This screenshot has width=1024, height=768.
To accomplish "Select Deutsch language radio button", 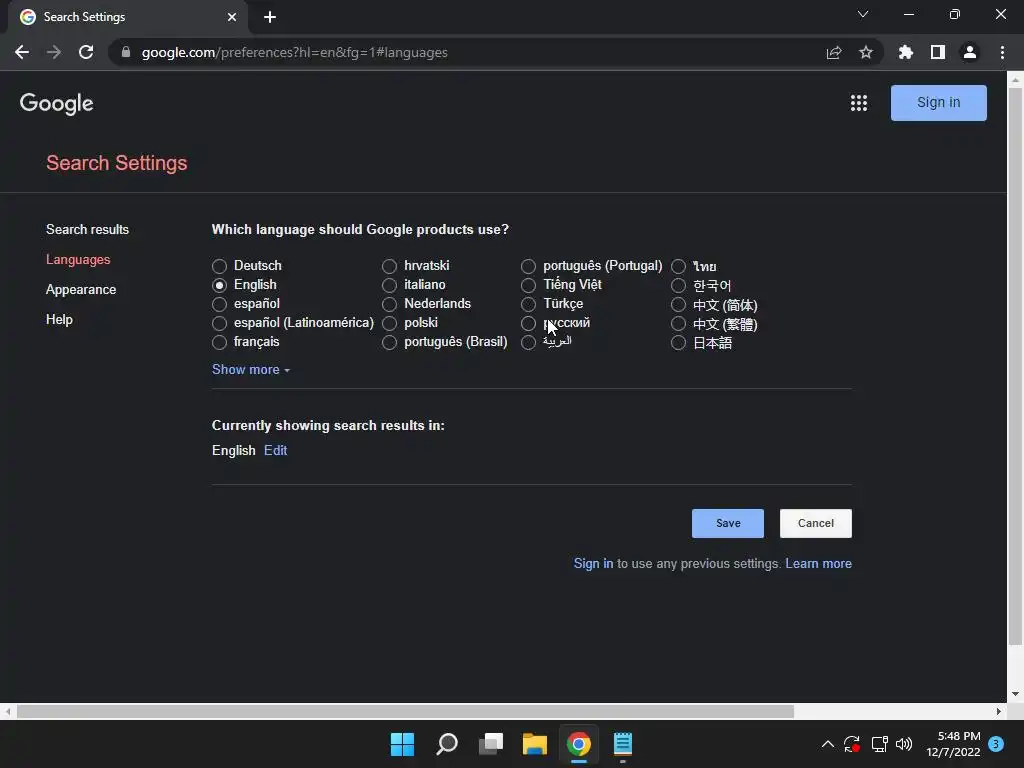I will click(219, 266).
